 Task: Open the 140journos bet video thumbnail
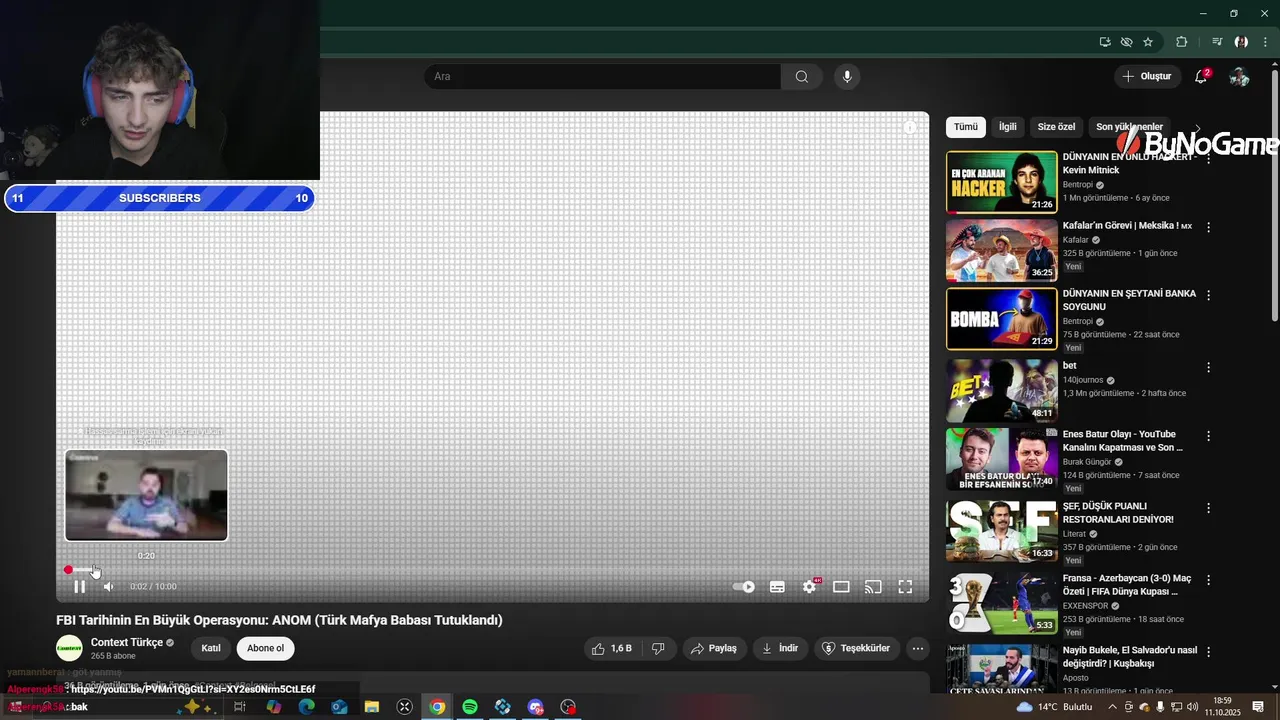click(1001, 391)
